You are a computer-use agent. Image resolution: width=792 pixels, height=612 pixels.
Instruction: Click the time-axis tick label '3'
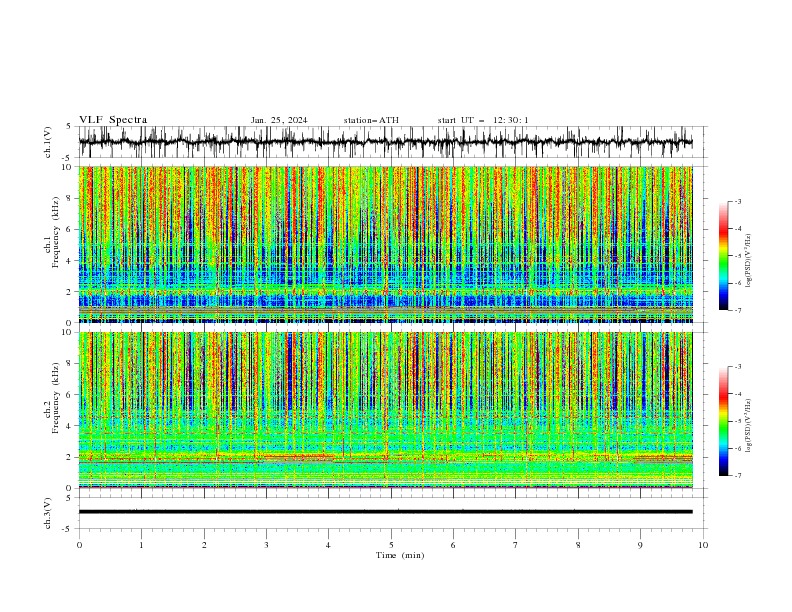[266, 545]
